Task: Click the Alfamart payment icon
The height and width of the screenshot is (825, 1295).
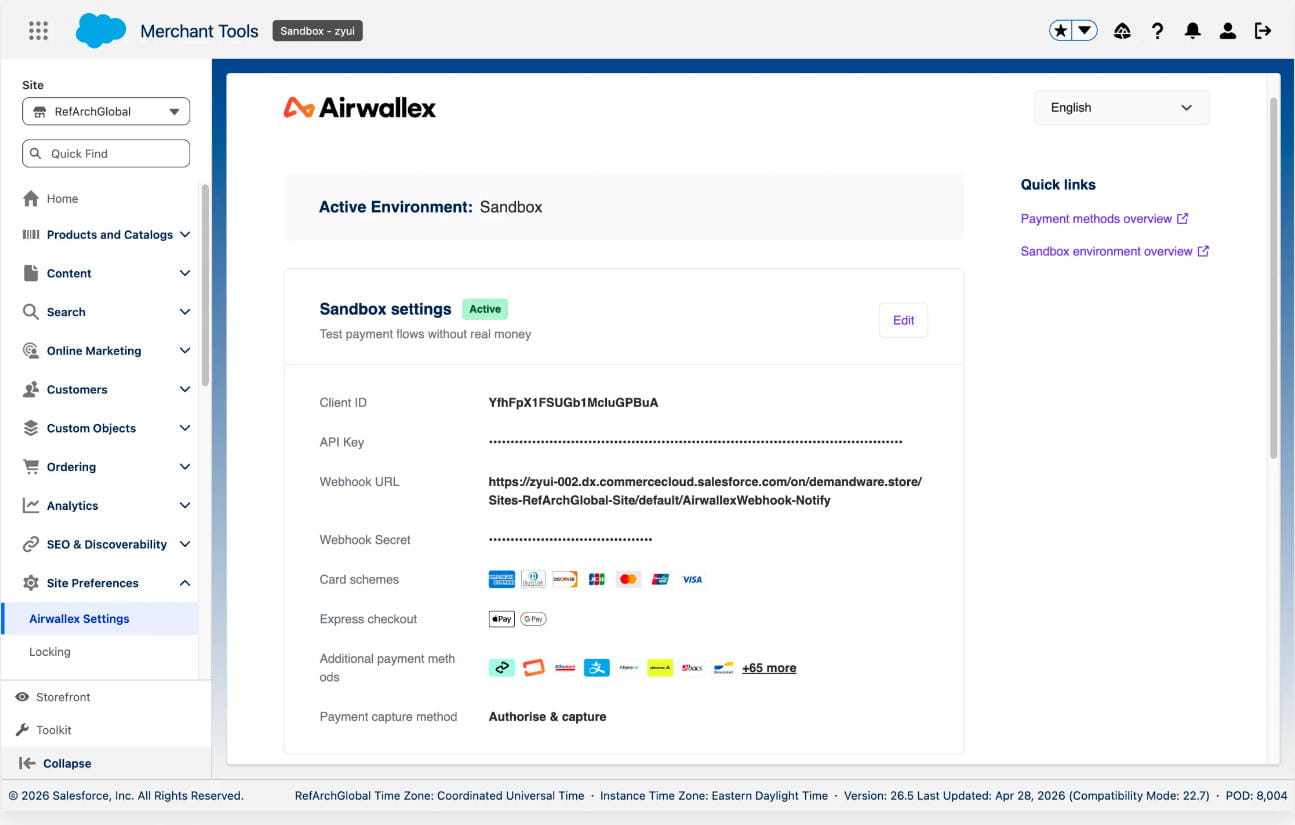Action: (x=565, y=668)
